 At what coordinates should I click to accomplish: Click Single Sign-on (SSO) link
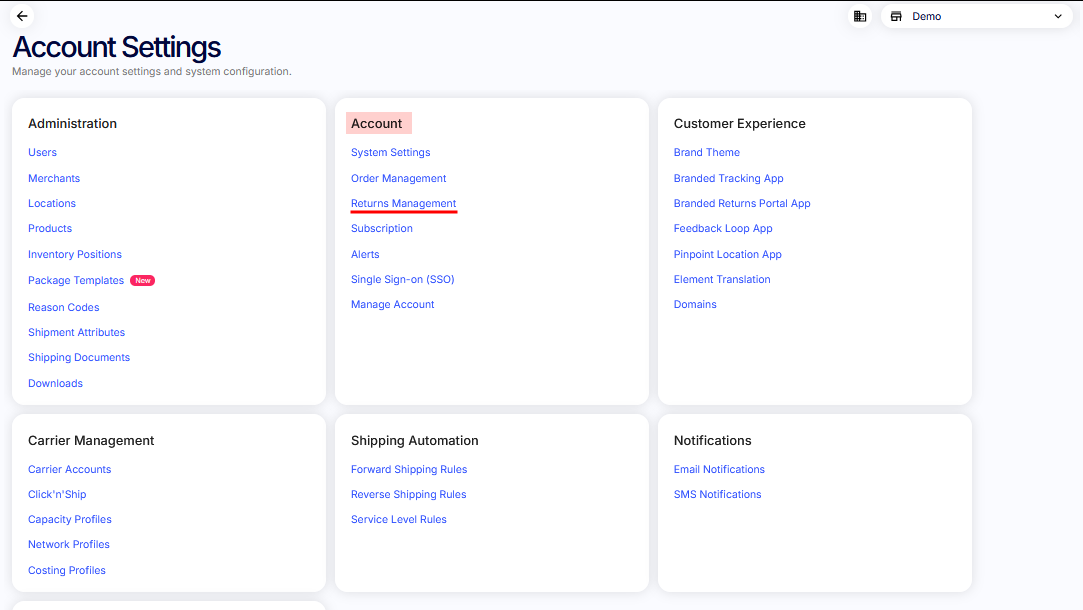click(402, 280)
